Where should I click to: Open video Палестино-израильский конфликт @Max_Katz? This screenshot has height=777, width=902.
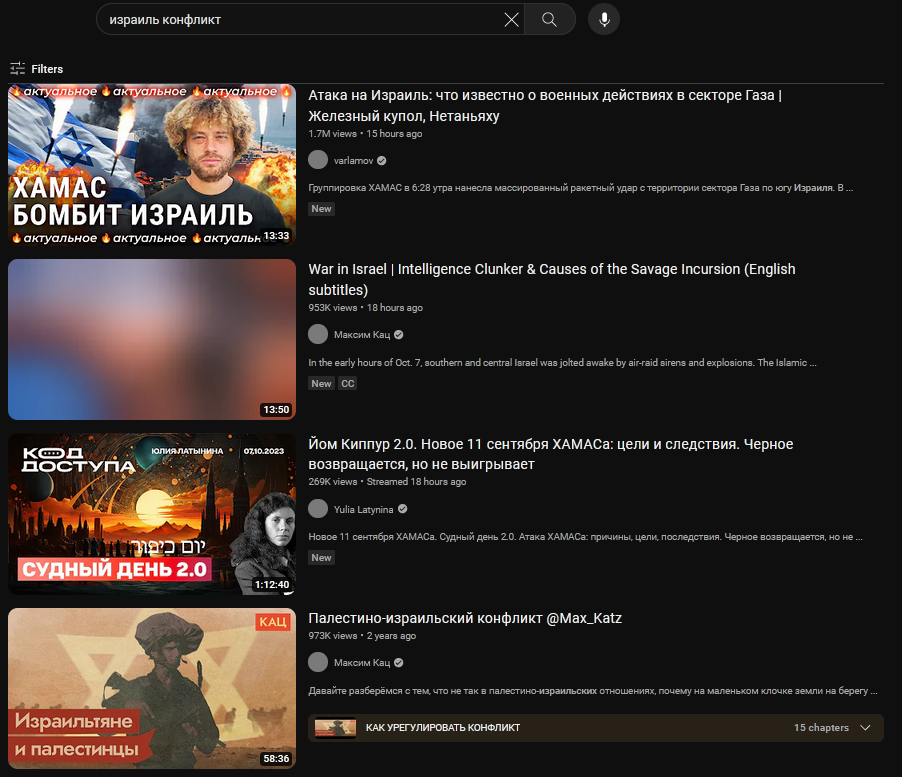click(465, 618)
